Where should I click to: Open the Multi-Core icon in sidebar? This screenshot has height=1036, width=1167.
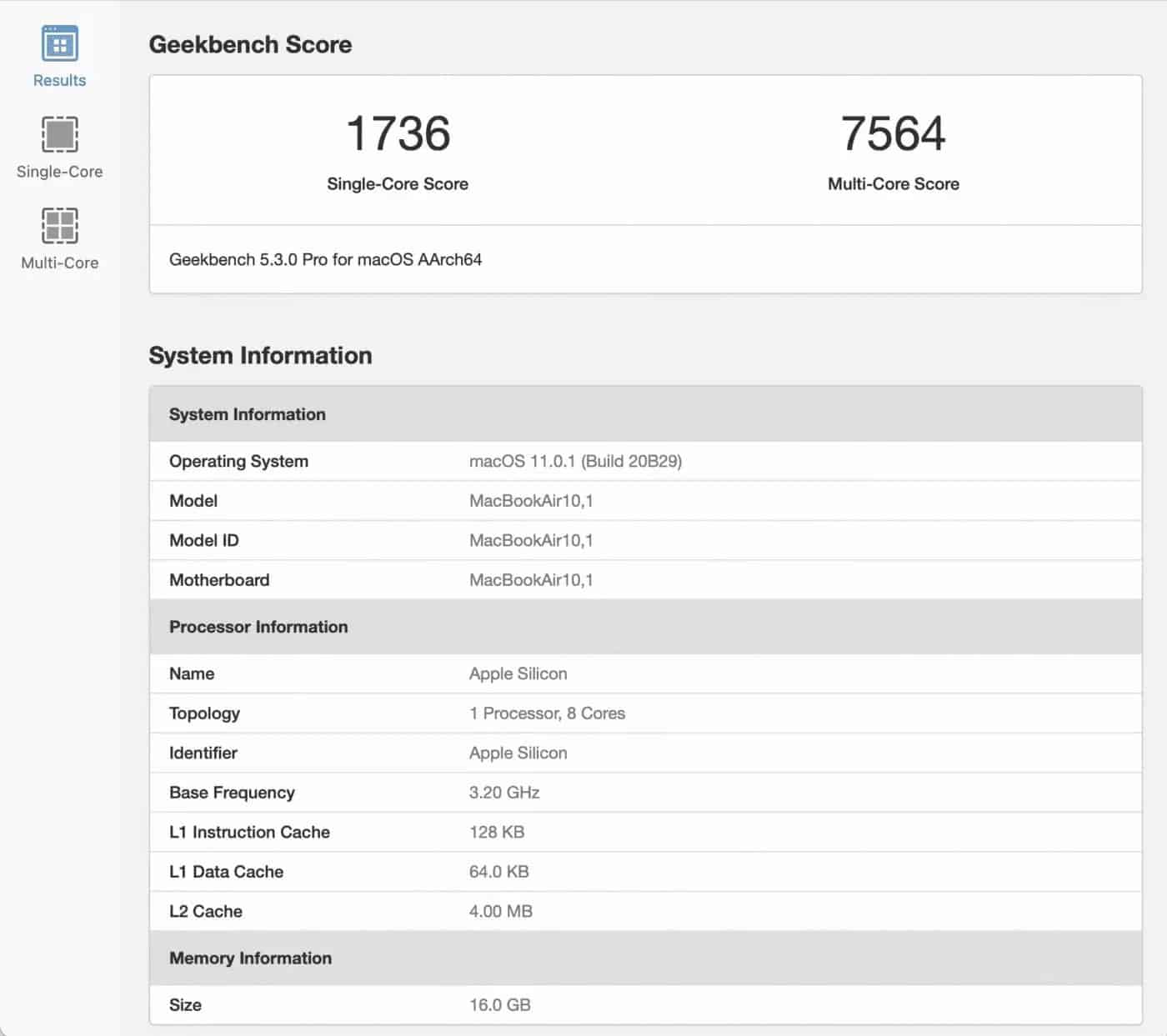[59, 225]
